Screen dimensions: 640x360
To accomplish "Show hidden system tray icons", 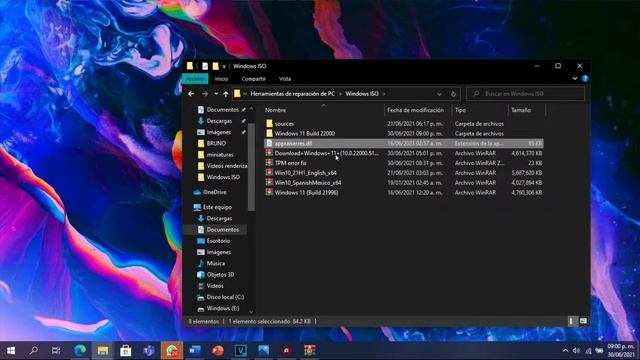I will click(565, 351).
